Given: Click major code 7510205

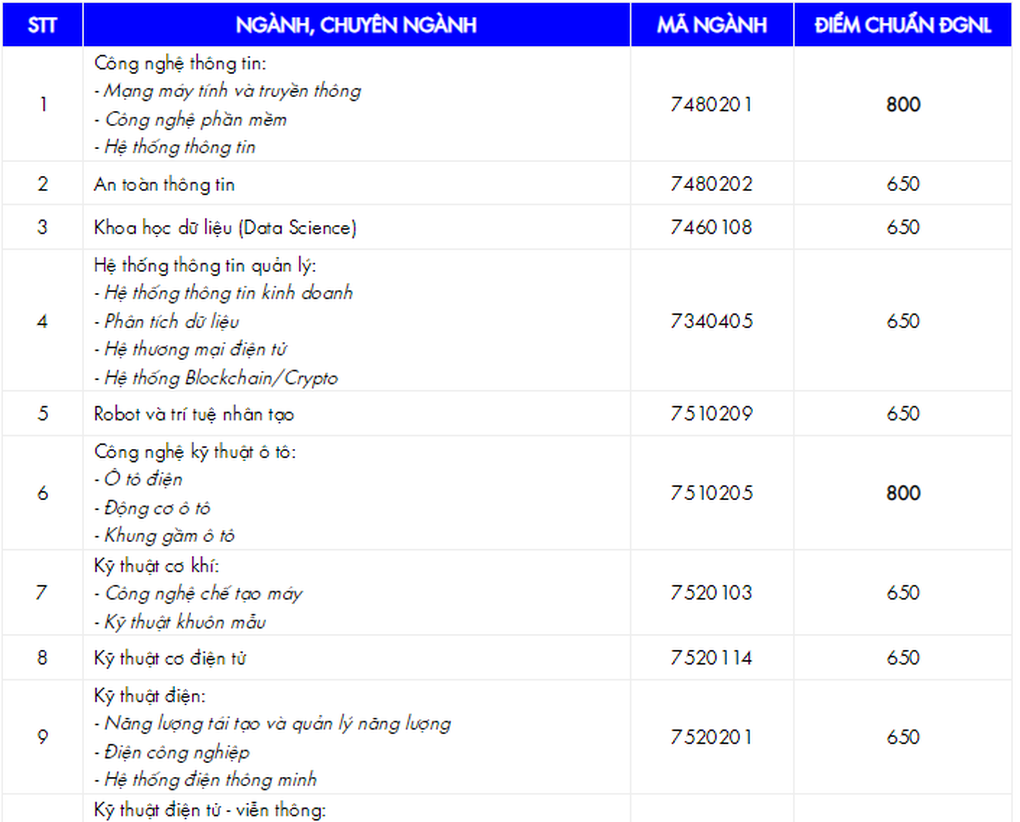Looking at the screenshot, I should tap(712, 493).
